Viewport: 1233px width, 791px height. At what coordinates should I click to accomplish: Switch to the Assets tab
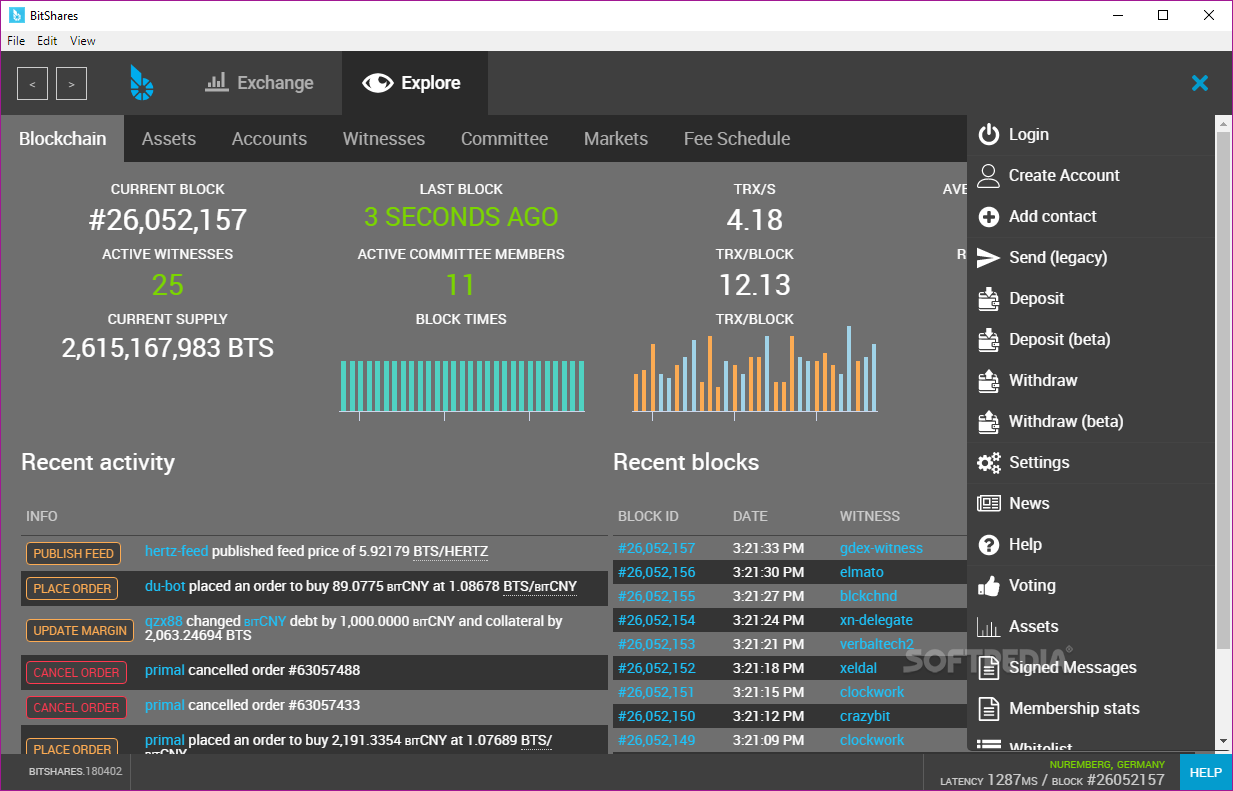[x=169, y=139]
